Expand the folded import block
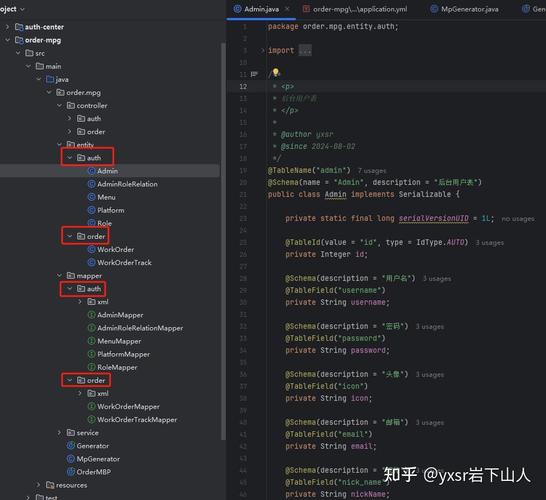 pyautogui.click(x=263, y=50)
